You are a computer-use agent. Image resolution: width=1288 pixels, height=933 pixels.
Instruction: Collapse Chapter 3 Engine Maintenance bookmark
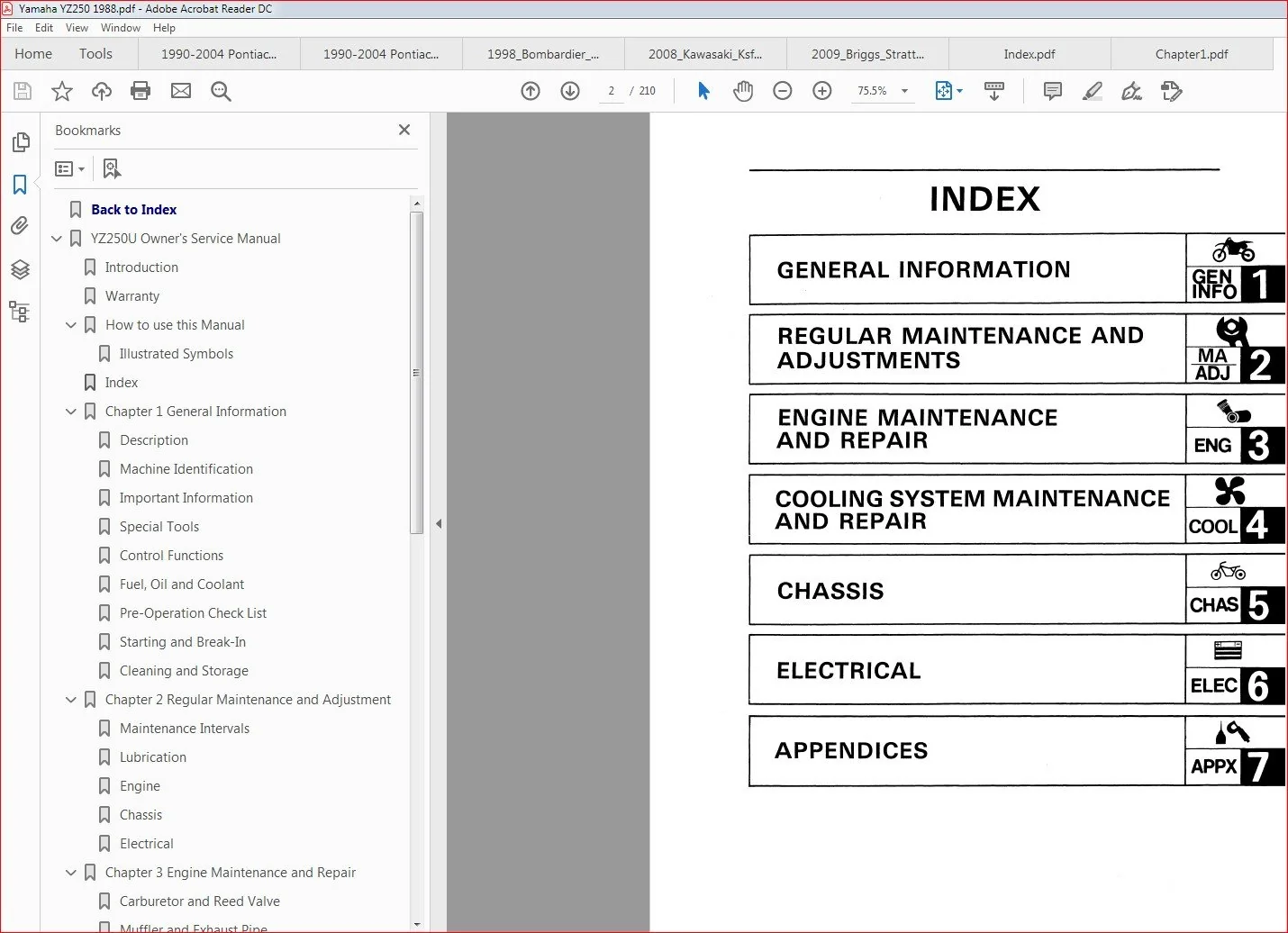pos(71,873)
